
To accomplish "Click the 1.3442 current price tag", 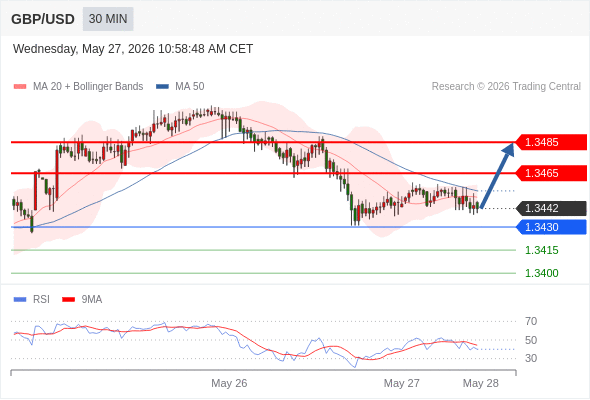I will (551, 208).
